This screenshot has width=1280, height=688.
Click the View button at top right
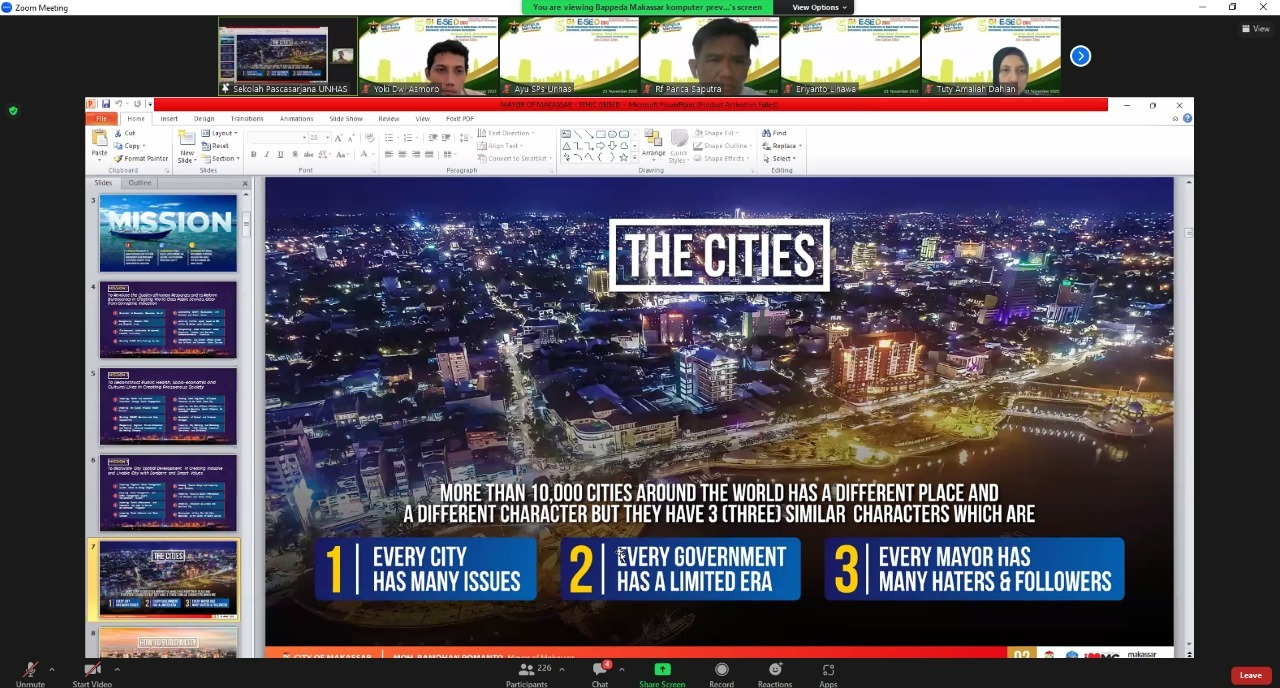[x=1256, y=29]
